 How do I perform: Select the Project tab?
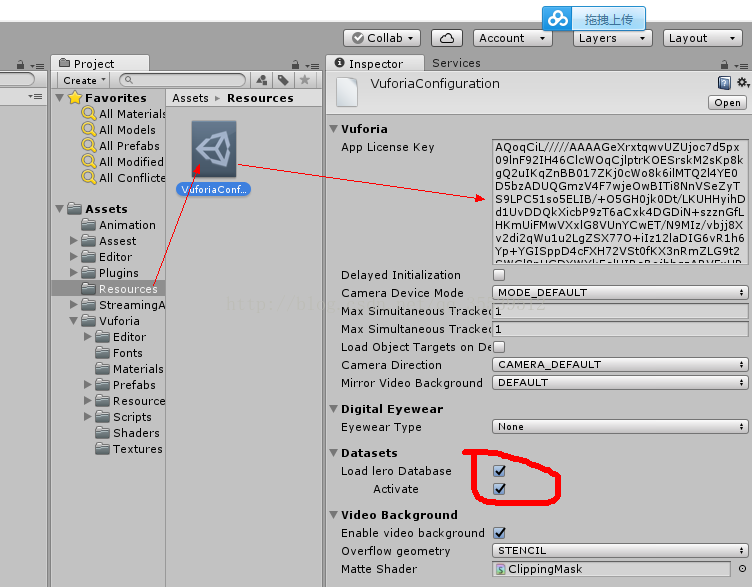point(100,63)
